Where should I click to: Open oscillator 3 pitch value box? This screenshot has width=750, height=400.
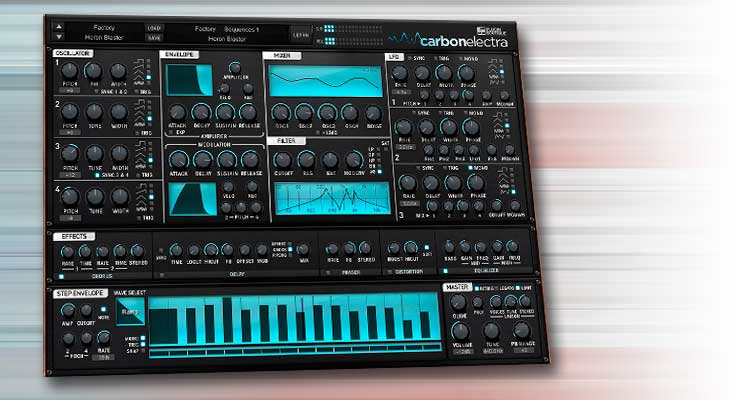pyautogui.click(x=70, y=175)
